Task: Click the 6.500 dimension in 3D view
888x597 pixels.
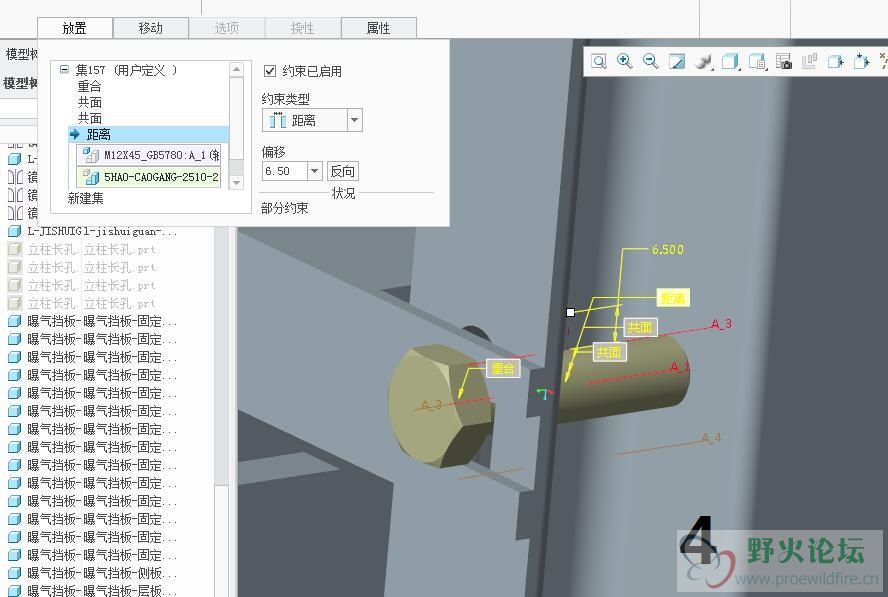Action: coord(668,249)
